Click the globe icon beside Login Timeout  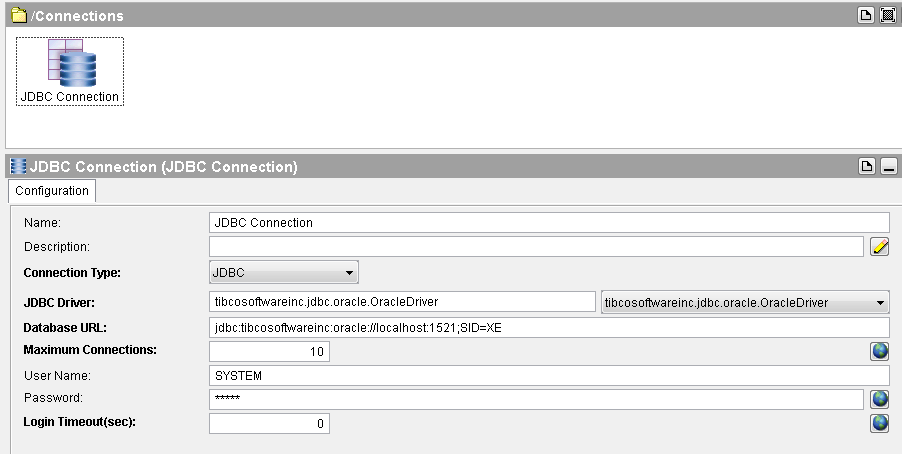(880, 423)
